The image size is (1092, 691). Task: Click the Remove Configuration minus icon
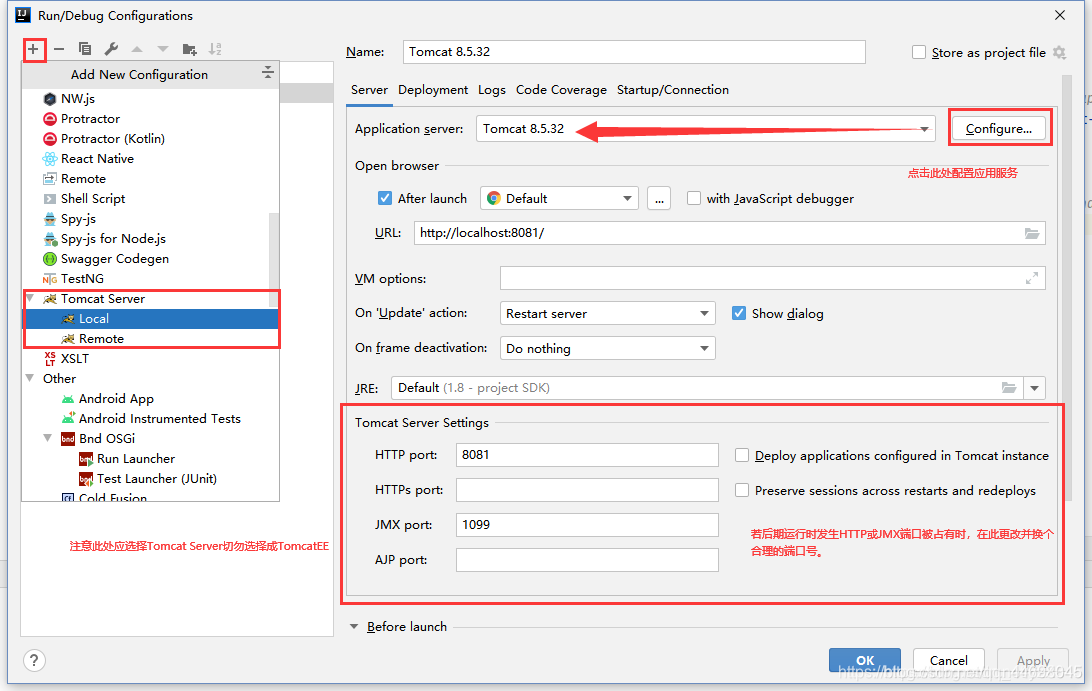[x=59, y=49]
